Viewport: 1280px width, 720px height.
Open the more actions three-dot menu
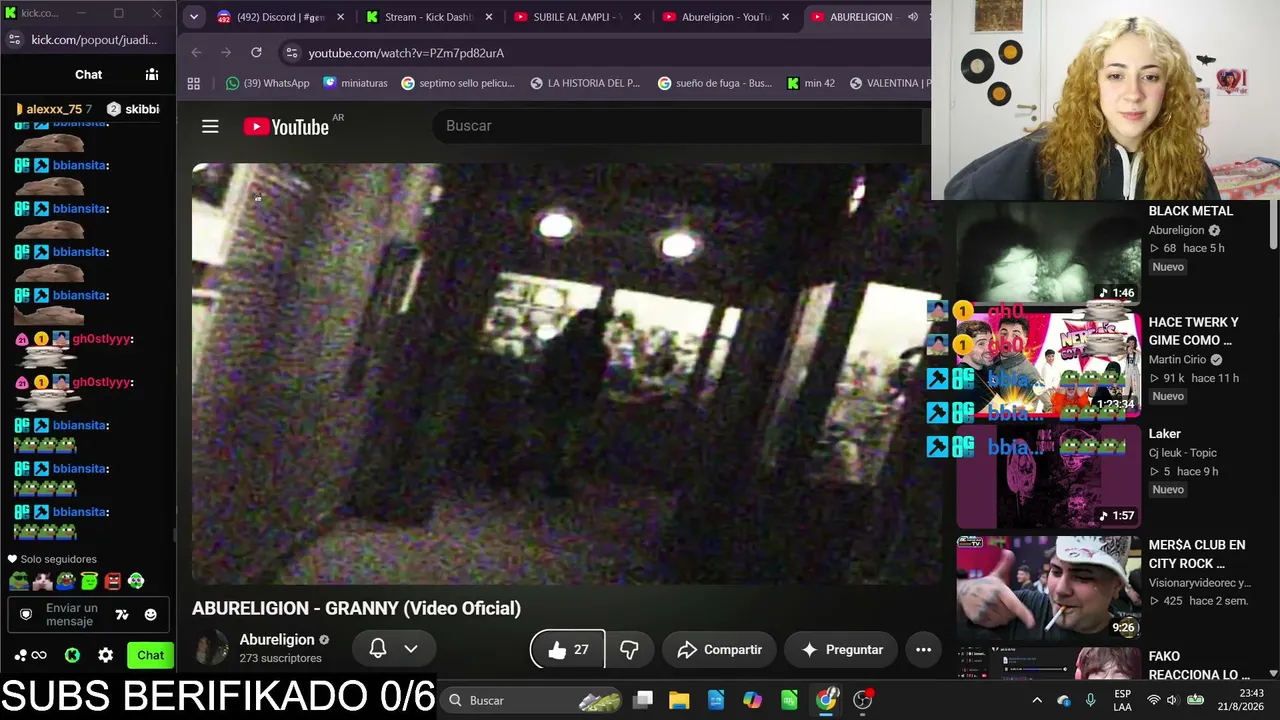click(923, 650)
